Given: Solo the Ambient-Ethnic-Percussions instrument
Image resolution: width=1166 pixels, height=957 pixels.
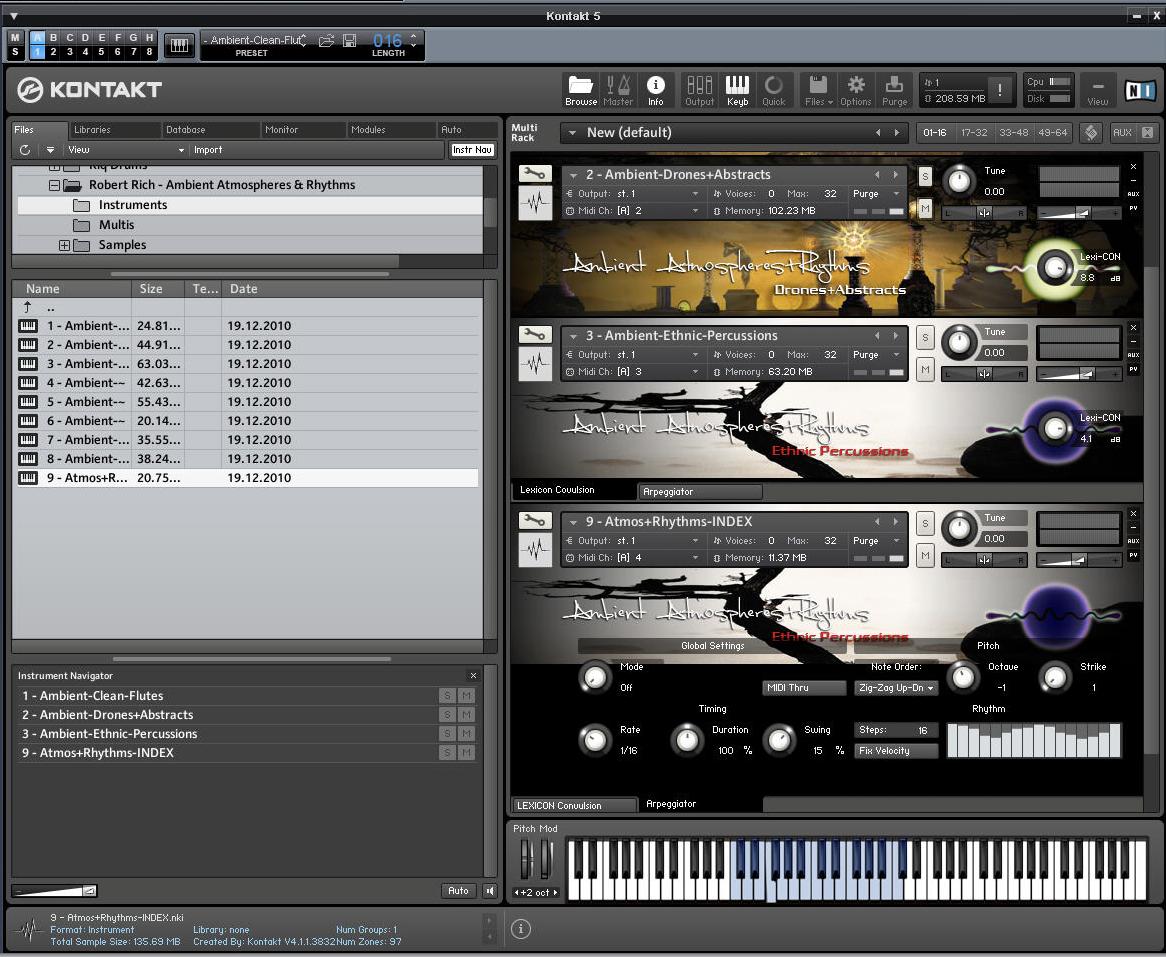Looking at the screenshot, I should point(924,338).
